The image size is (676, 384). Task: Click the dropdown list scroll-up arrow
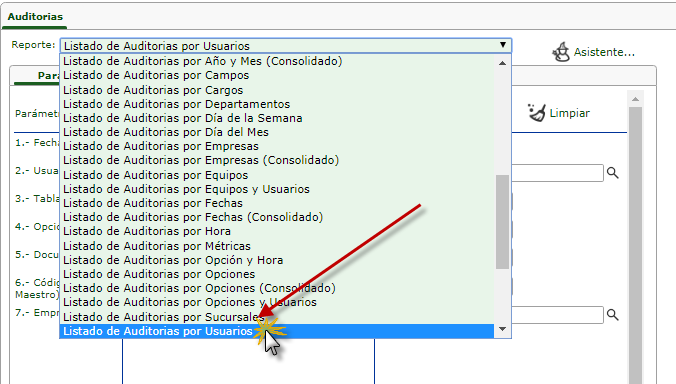click(x=502, y=63)
